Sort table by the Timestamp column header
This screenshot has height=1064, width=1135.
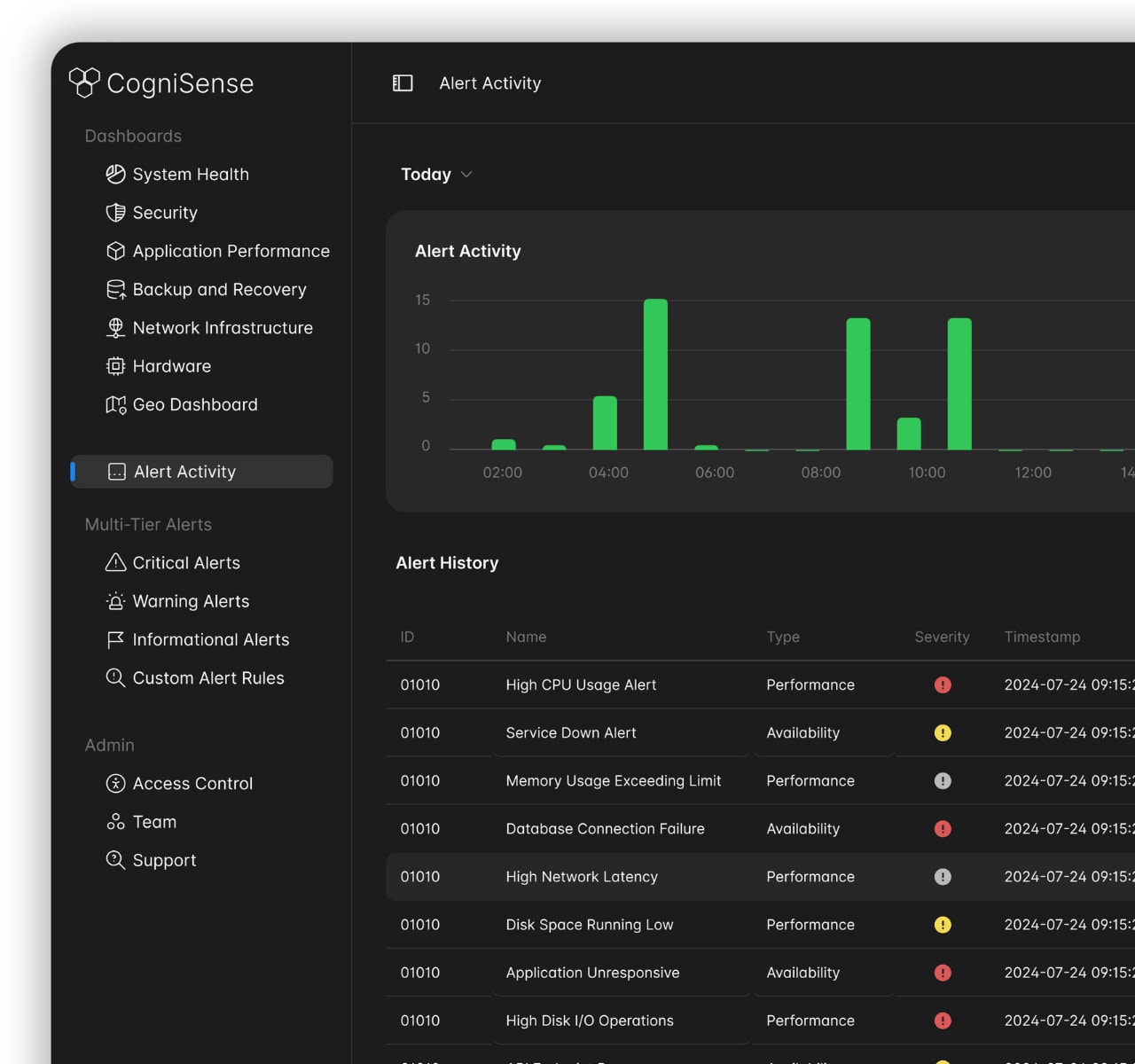tap(1042, 637)
